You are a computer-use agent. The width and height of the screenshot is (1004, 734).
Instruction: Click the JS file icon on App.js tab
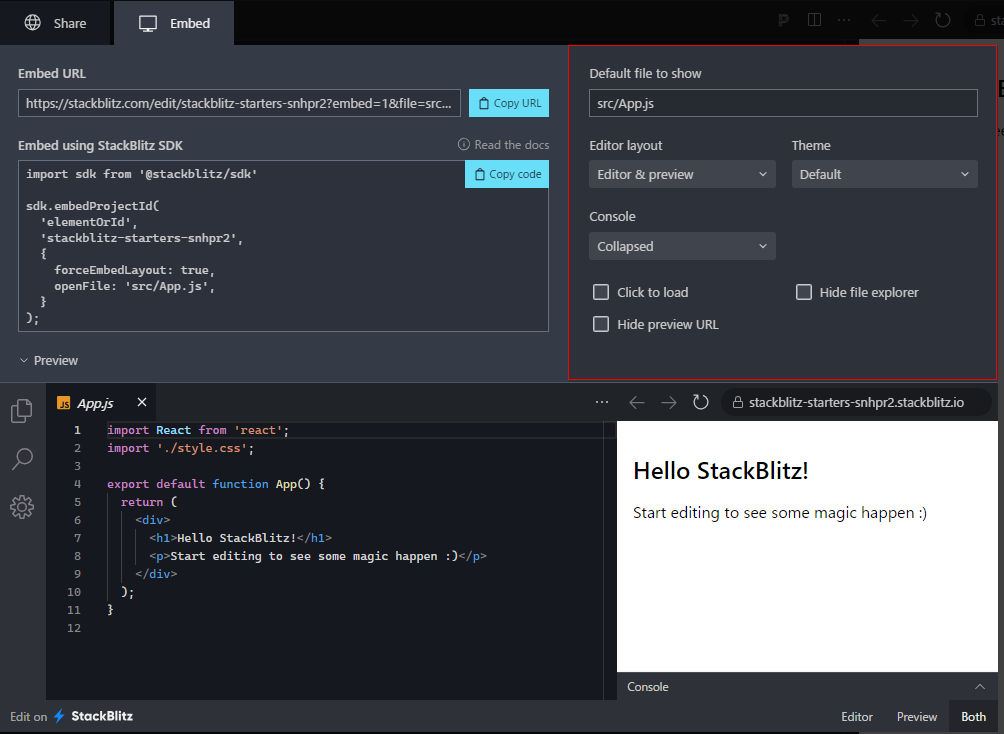[63, 403]
